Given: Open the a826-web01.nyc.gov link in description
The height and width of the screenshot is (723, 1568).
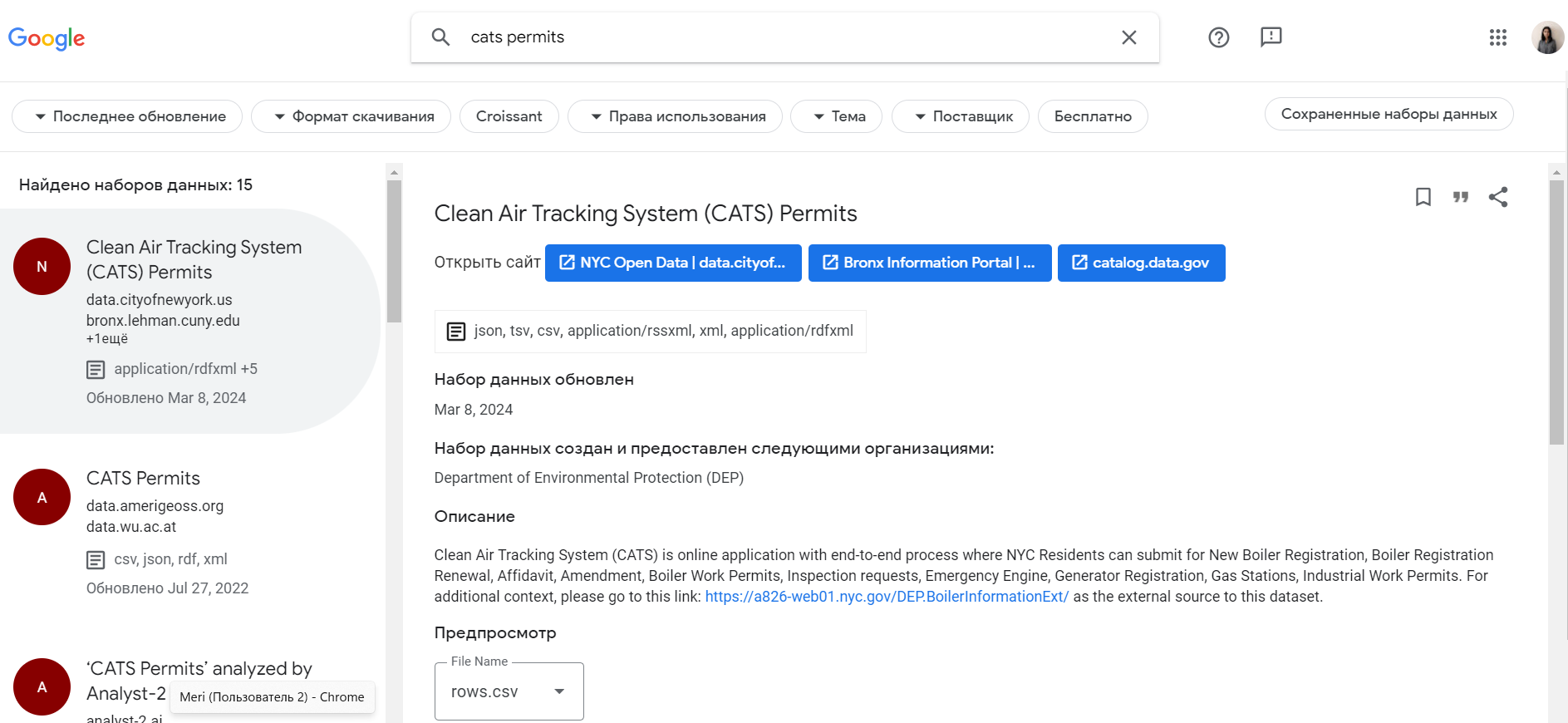Looking at the screenshot, I should (x=887, y=597).
